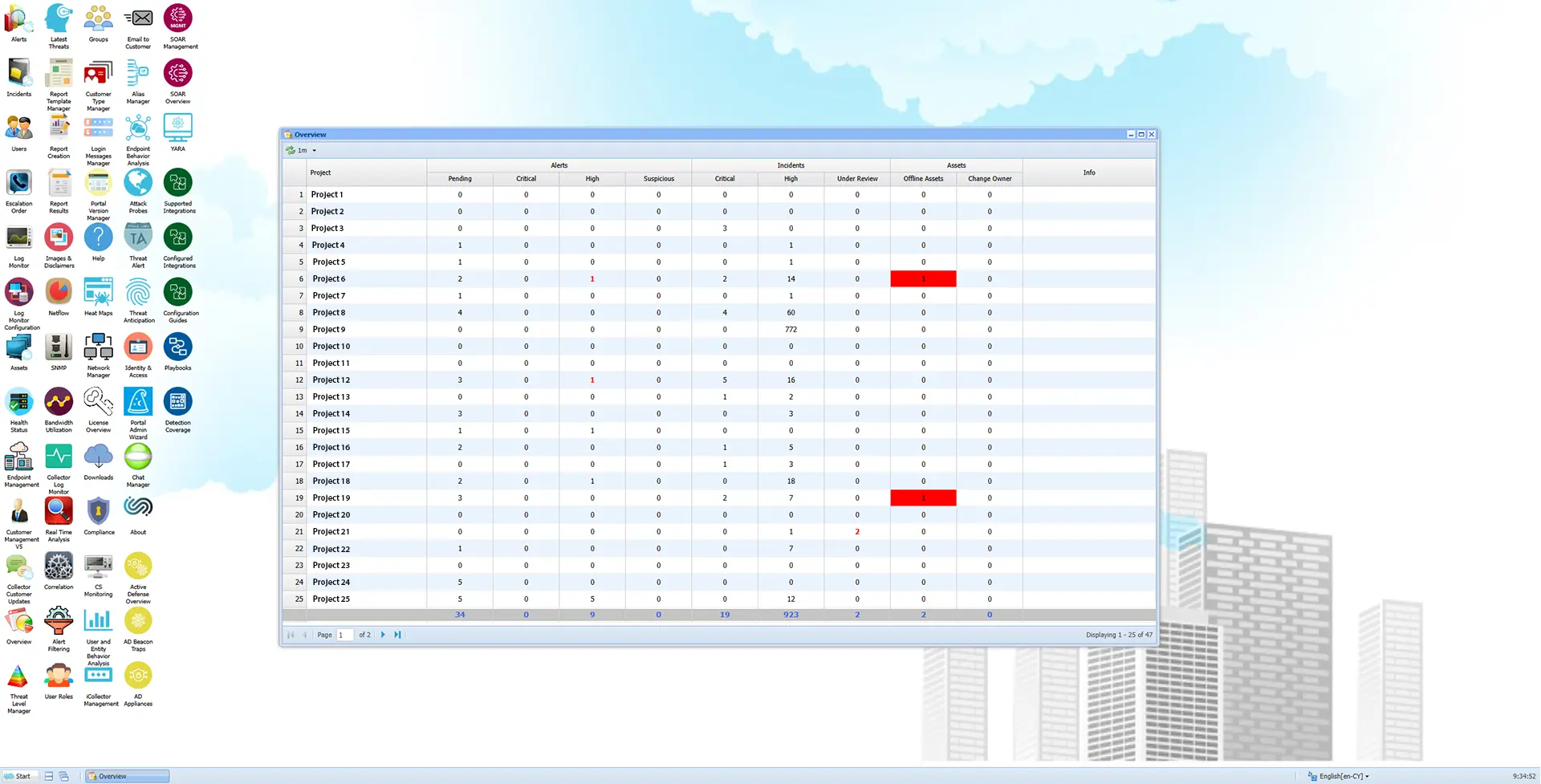Open the License Overview module

[98, 401]
